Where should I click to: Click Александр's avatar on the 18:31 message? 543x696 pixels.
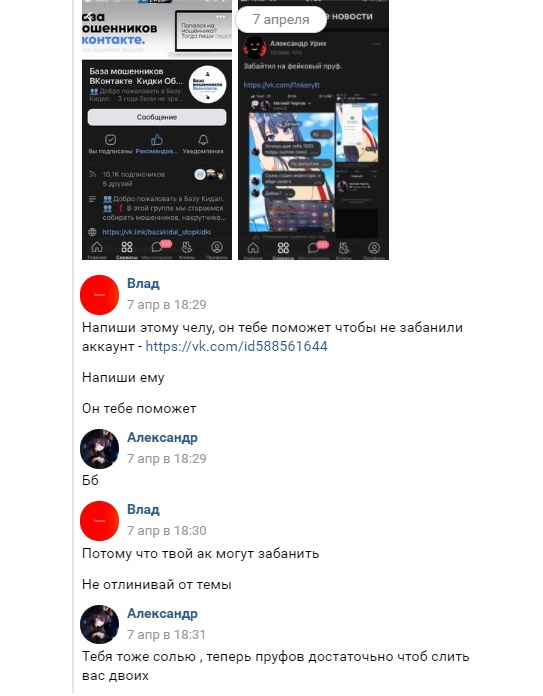click(x=99, y=625)
